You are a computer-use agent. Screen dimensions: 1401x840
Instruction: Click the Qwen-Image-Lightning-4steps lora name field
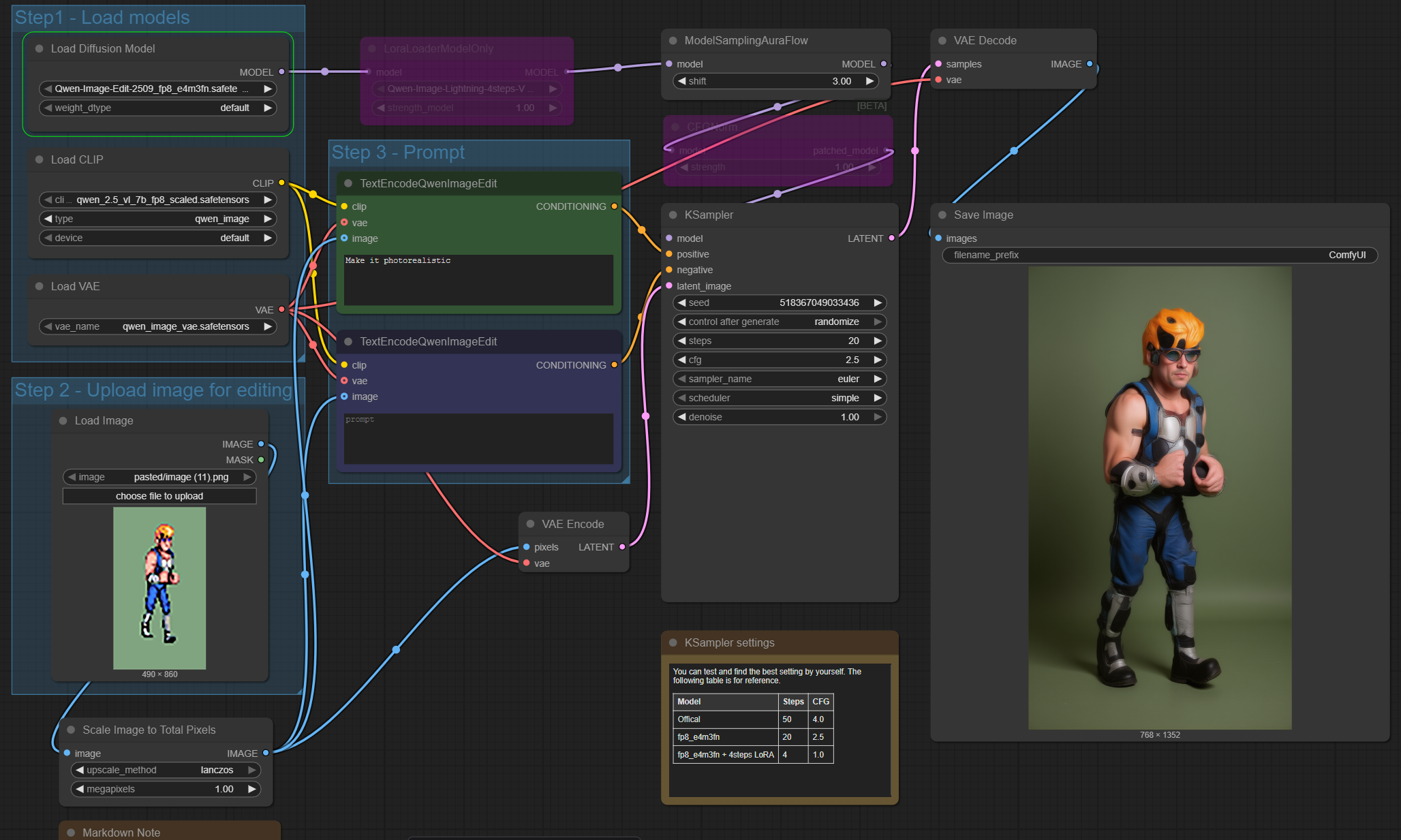point(467,89)
